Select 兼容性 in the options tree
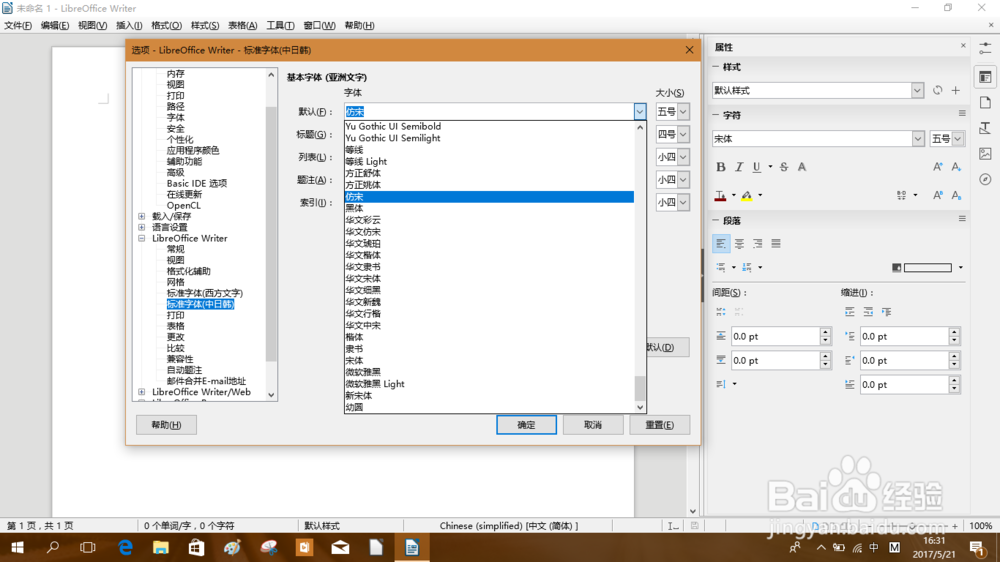 [x=180, y=359]
